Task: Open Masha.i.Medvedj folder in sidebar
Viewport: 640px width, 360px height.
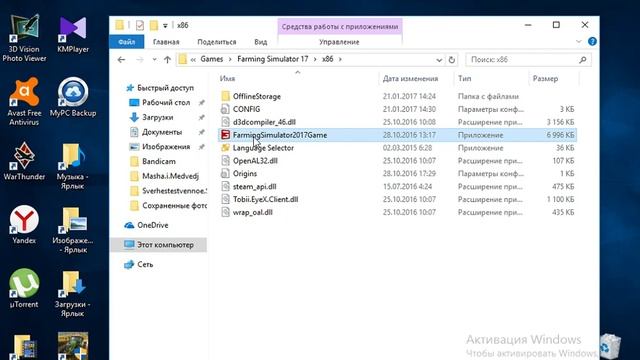Action: [x=170, y=176]
